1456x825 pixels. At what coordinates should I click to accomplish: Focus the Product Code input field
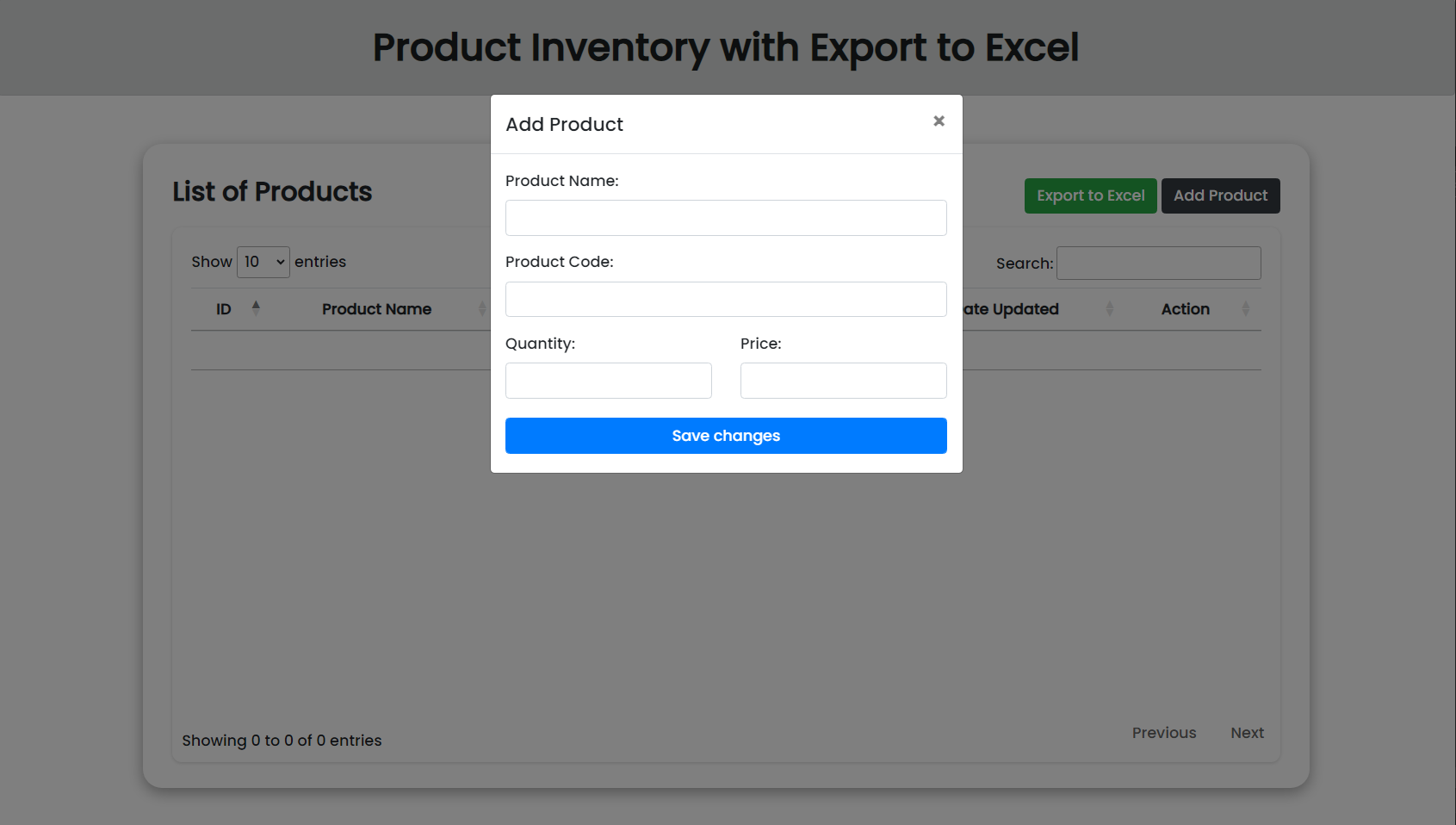coord(726,299)
